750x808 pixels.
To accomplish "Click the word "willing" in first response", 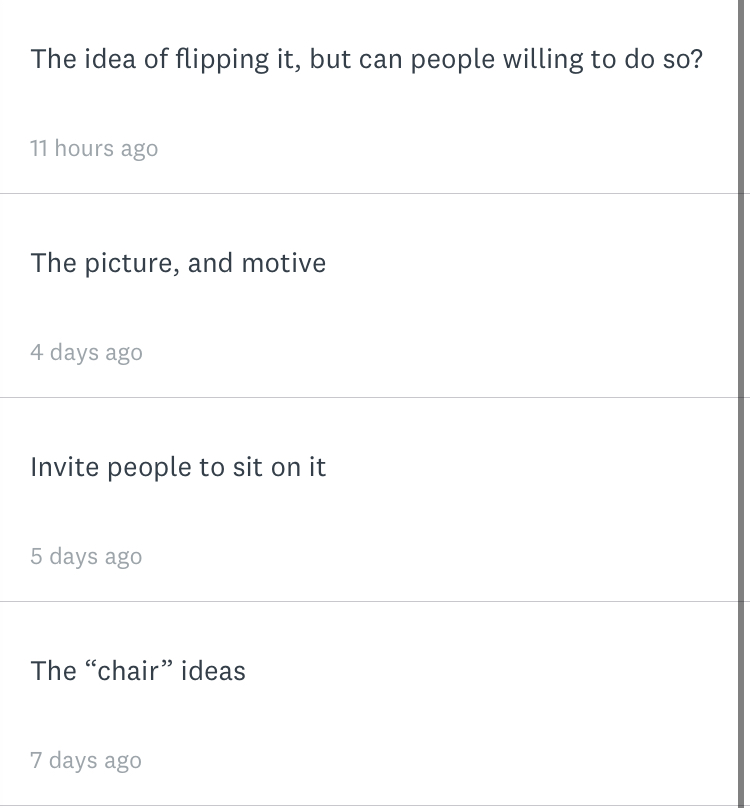I will (x=543, y=60).
